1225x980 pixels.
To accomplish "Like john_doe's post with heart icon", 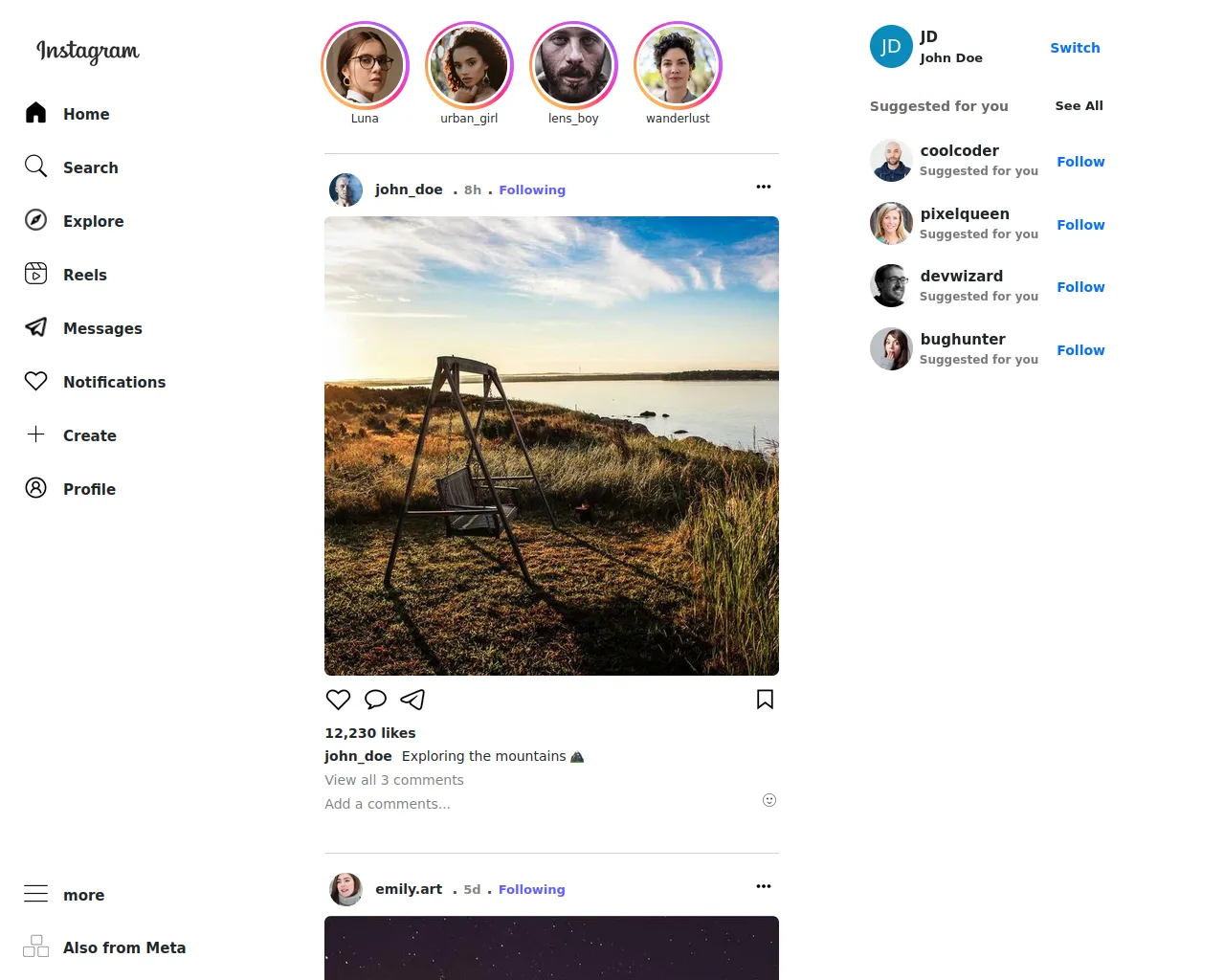I will (x=338, y=700).
